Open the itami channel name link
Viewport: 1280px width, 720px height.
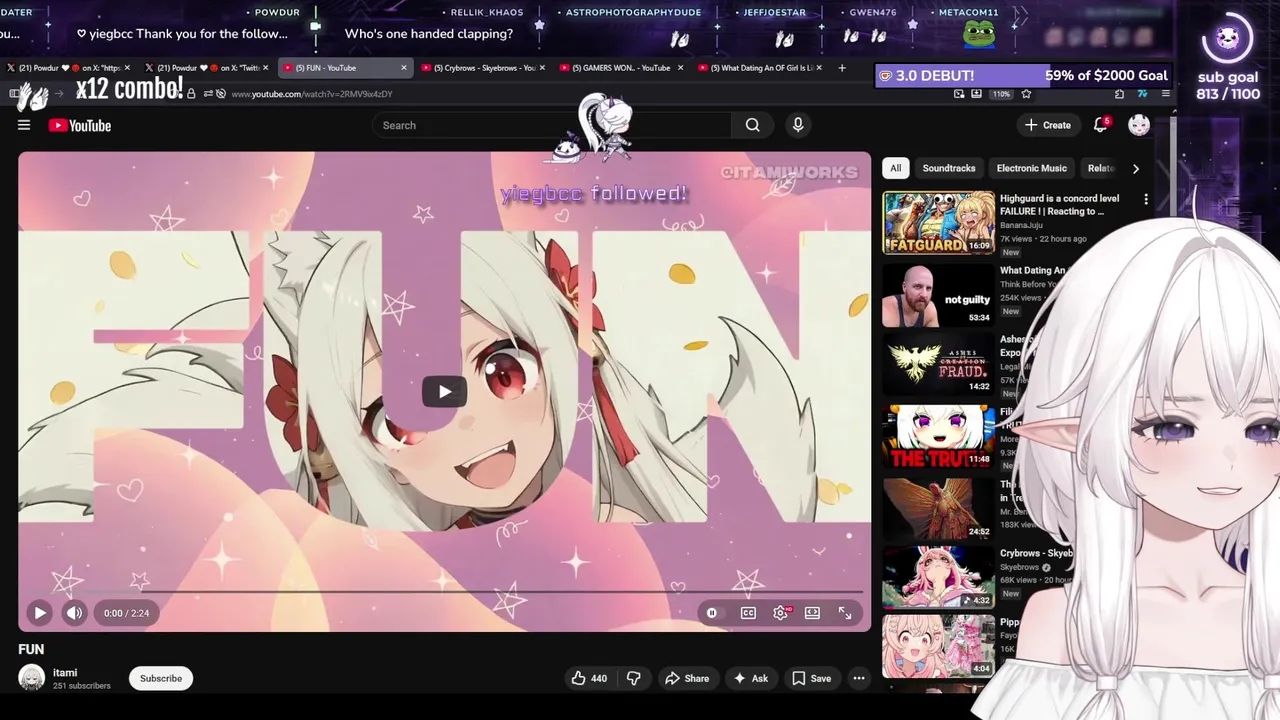tap(65, 673)
